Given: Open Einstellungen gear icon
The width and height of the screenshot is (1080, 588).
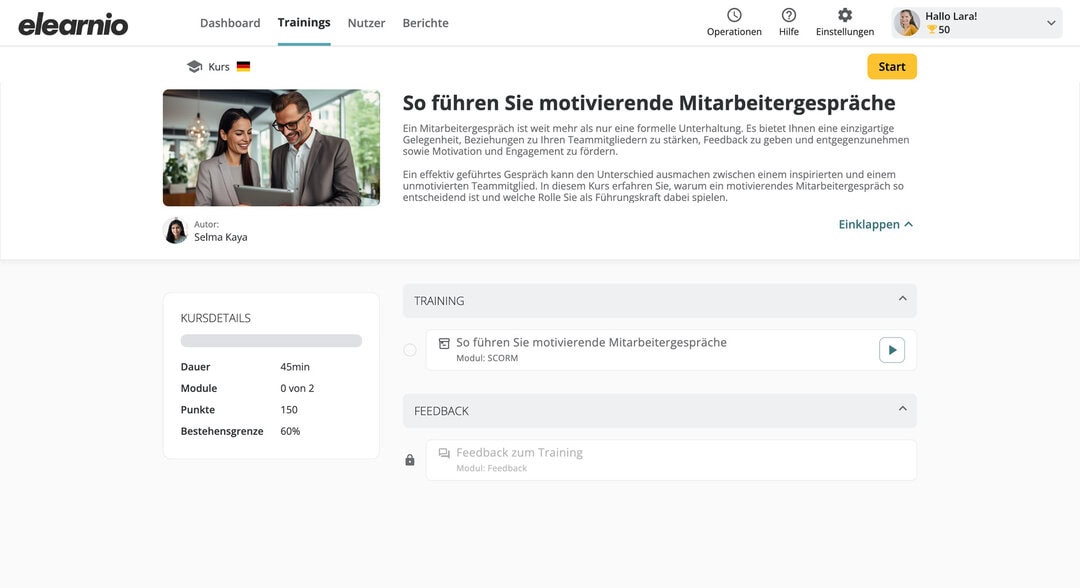Looking at the screenshot, I should [845, 15].
